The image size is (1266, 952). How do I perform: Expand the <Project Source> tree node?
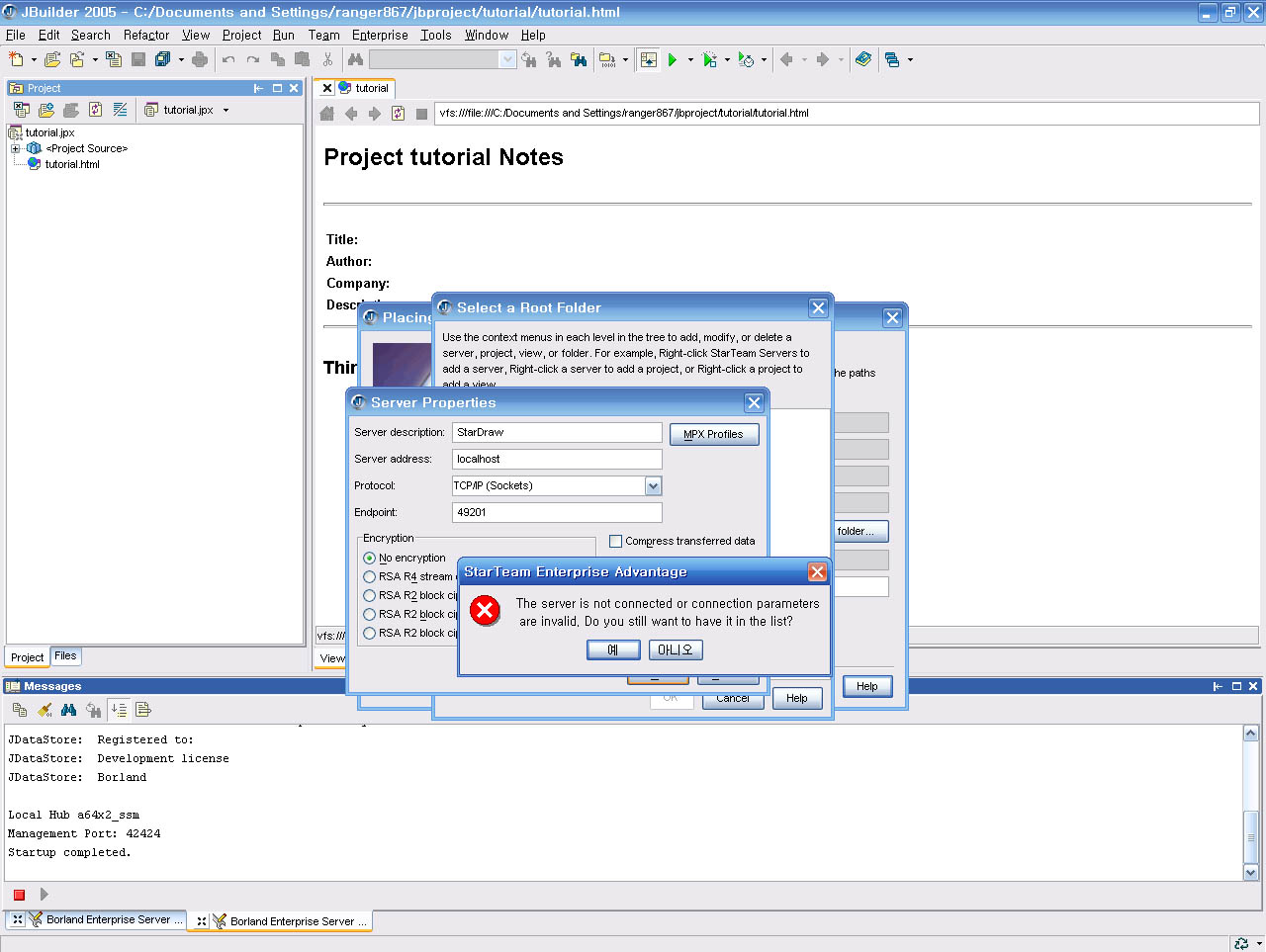[x=16, y=149]
